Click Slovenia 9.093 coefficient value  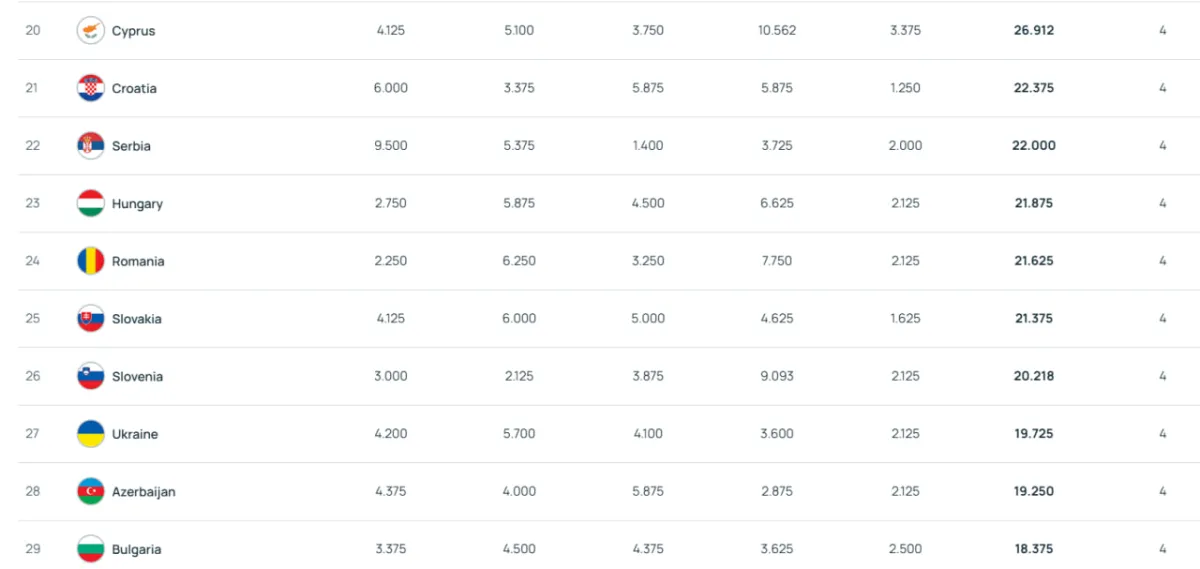pyautogui.click(x=776, y=376)
